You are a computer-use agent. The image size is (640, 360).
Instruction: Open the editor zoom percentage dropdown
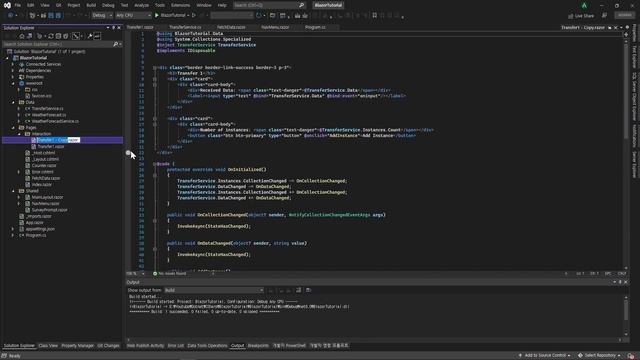(x=136, y=273)
